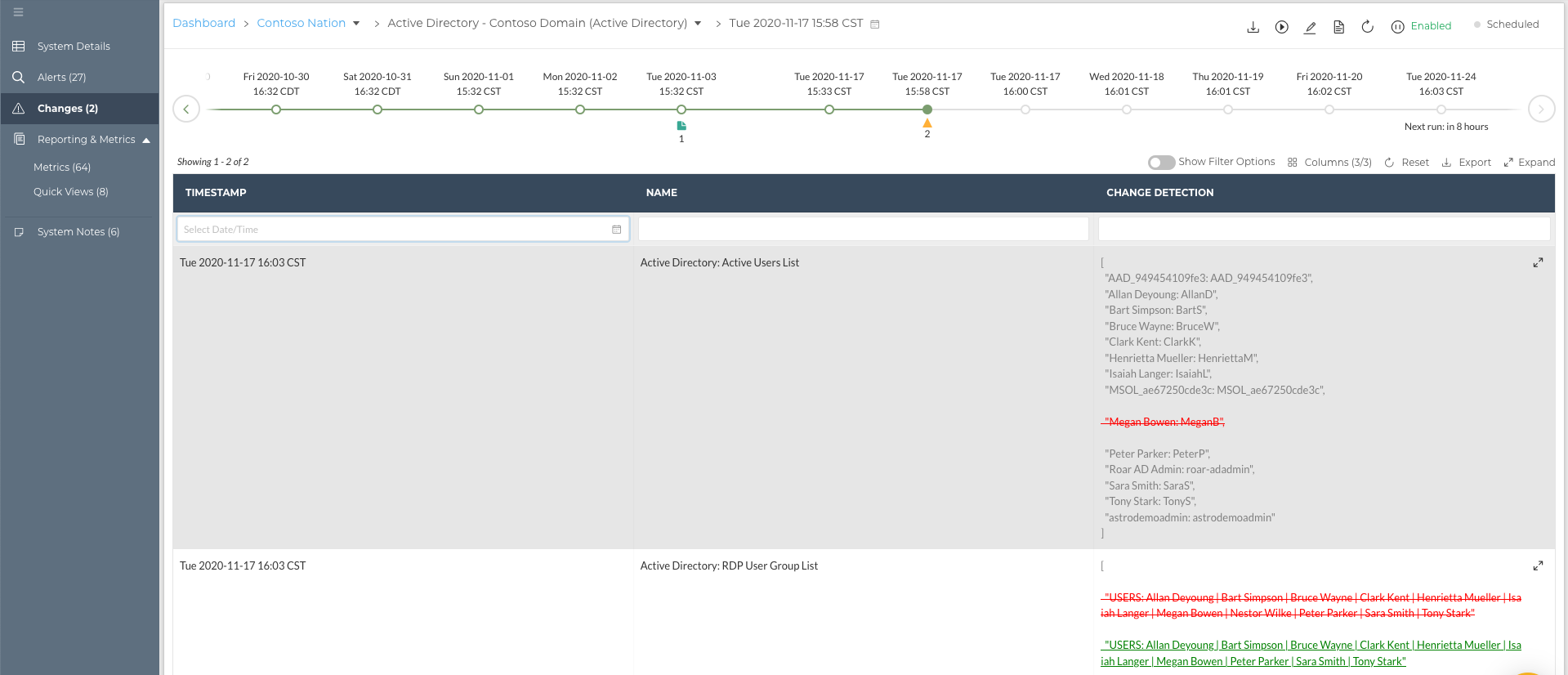This screenshot has width=1568, height=675.
Task: Toggle Show Filter Options switch
Action: 1161,163
